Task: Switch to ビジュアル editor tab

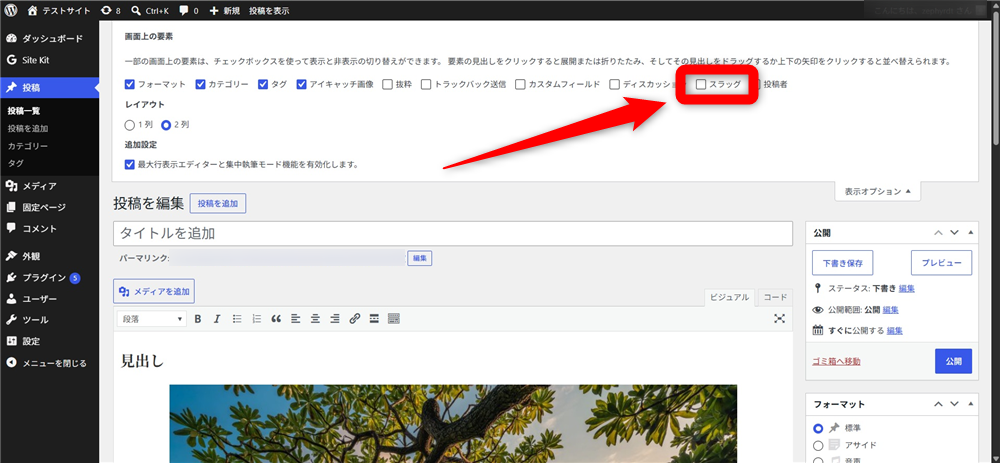Action: [x=730, y=297]
